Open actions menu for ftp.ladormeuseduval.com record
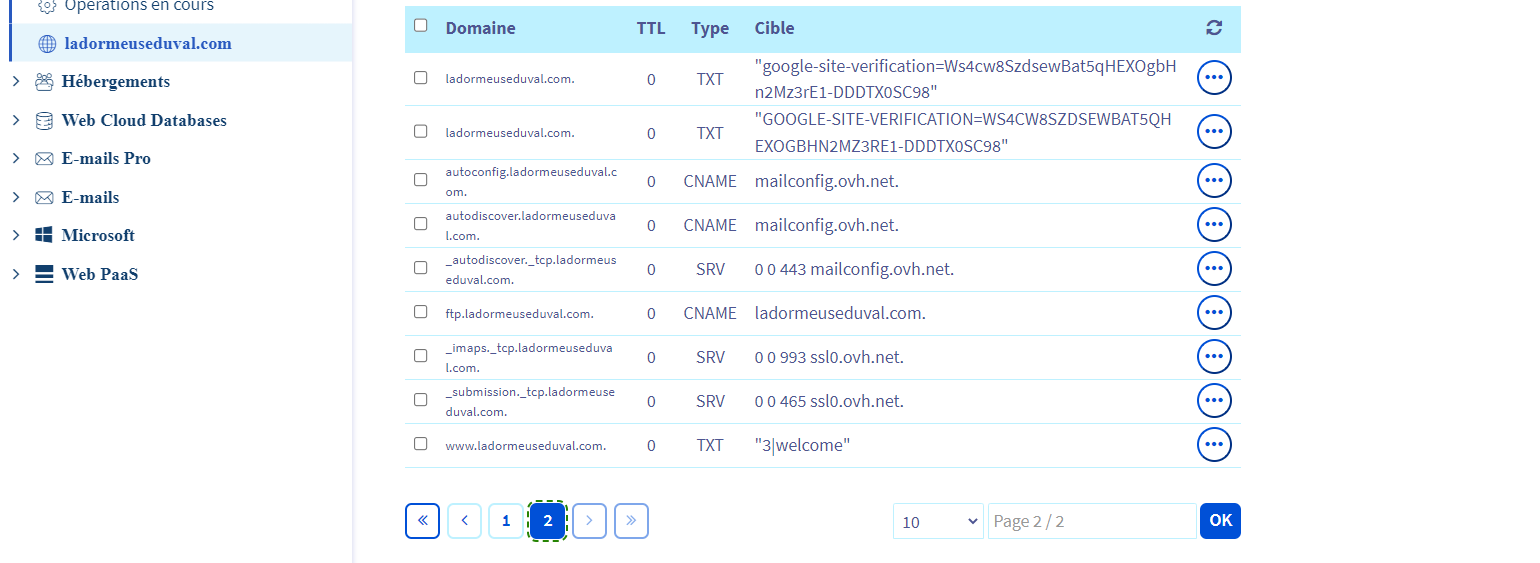This screenshot has height=563, width=1540. coord(1214,313)
